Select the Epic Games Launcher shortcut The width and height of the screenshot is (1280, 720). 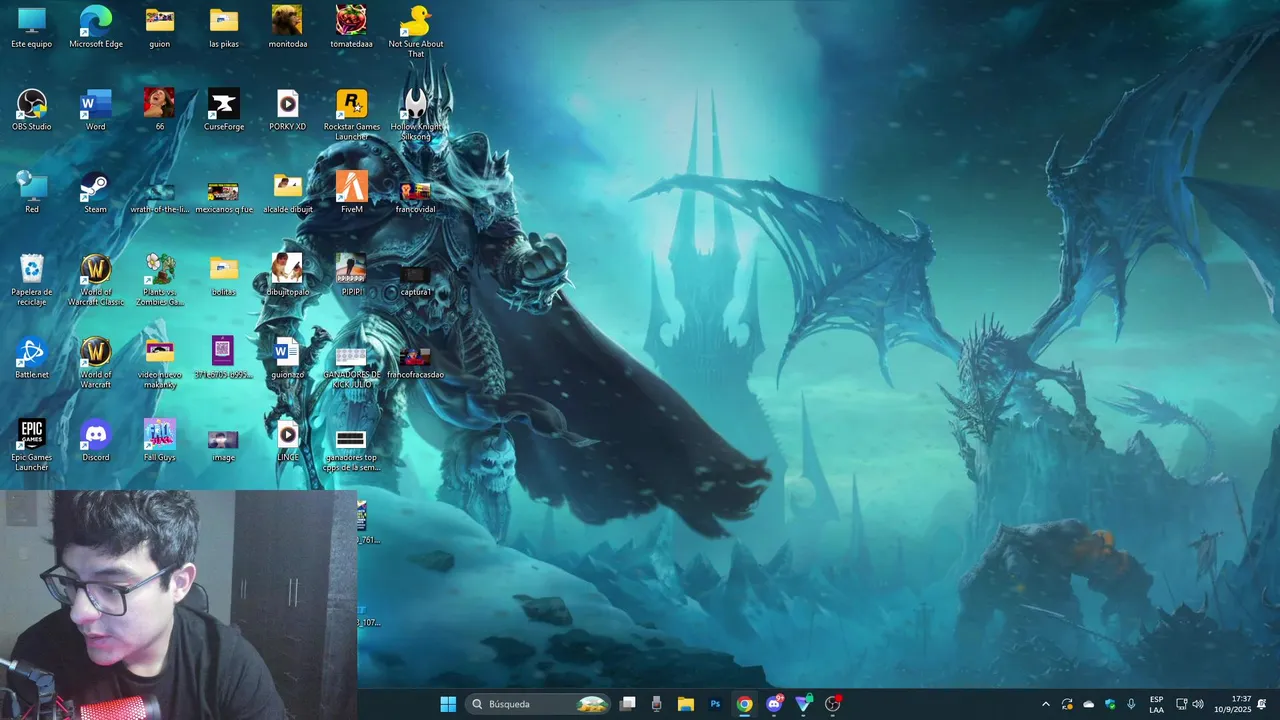coord(32,446)
